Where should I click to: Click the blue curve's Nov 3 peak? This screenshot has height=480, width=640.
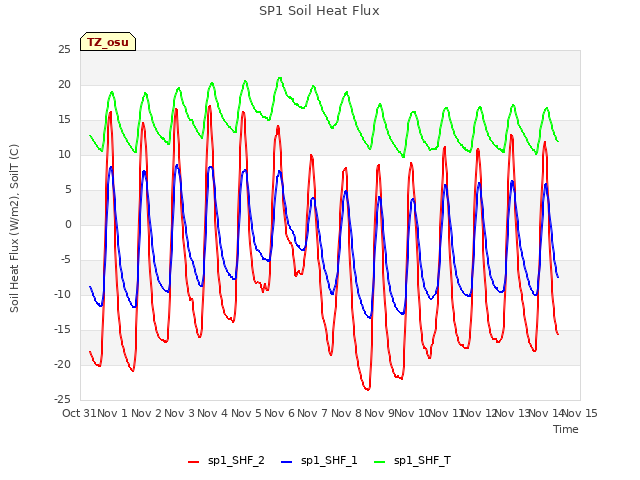point(177,165)
